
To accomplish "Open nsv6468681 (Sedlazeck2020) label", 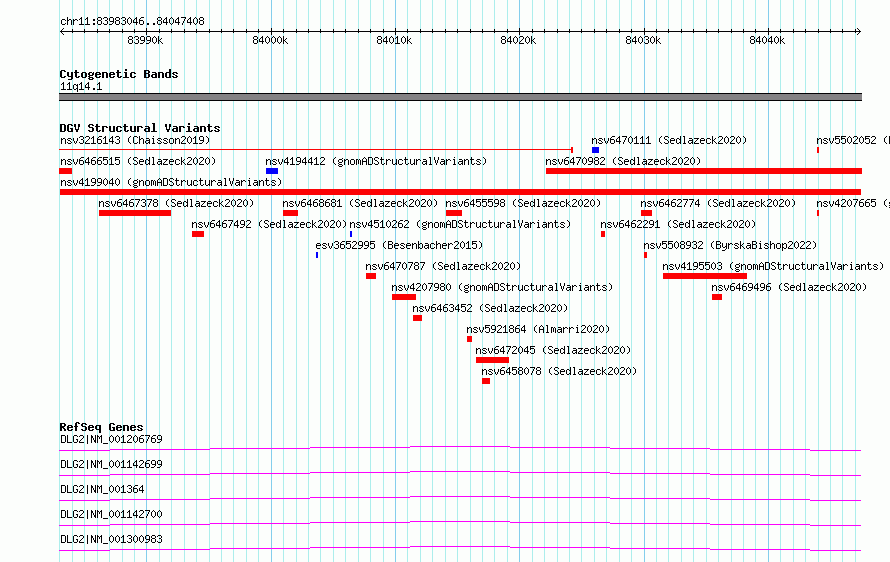I will point(360,203).
